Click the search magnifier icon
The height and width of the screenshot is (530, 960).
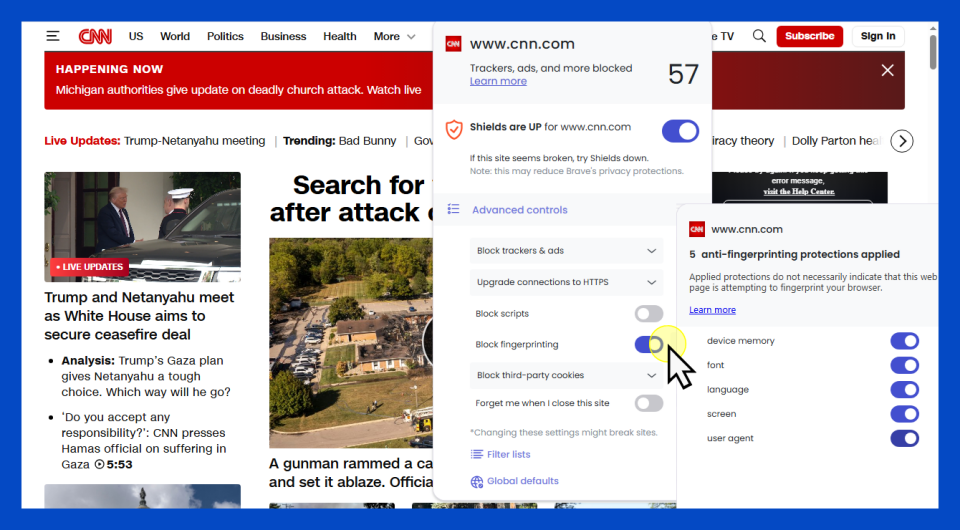point(759,36)
